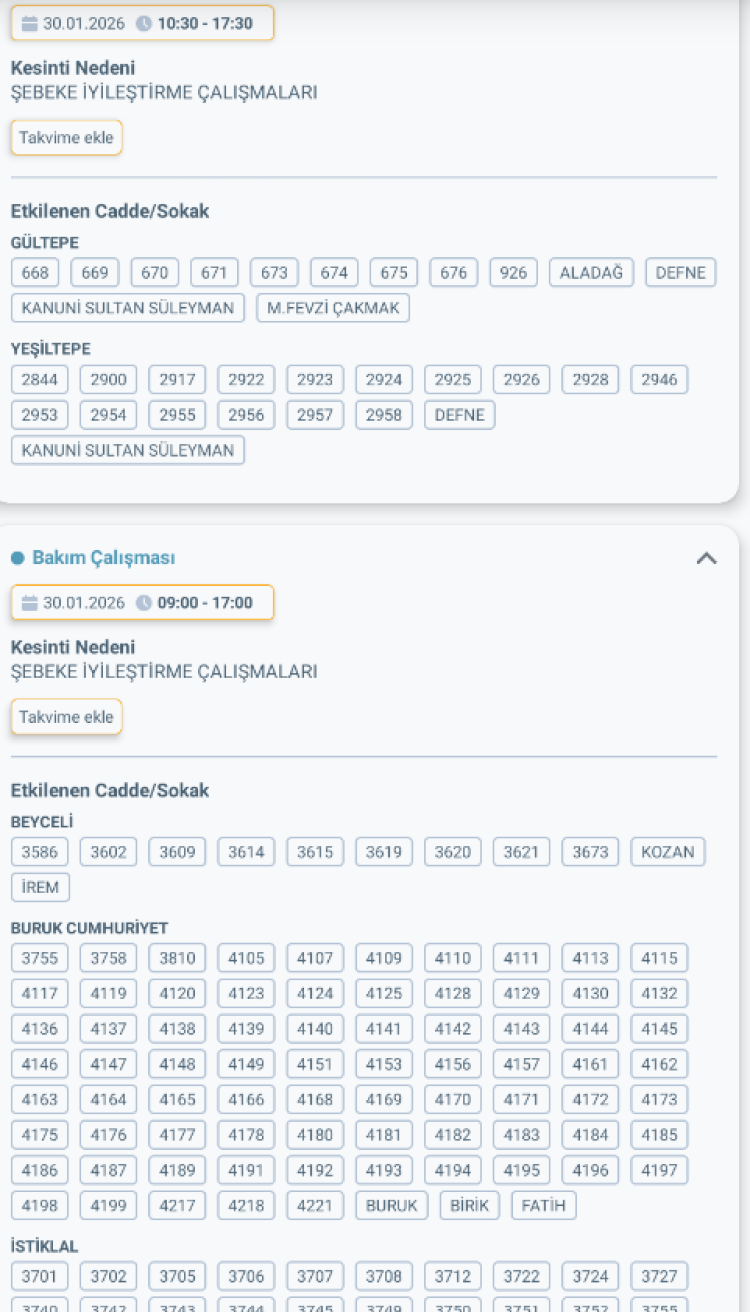This screenshot has width=750, height=1312.
Task: Tap the DEFNE chip under Yeşiltepe
Action: pyautogui.click(x=459, y=415)
